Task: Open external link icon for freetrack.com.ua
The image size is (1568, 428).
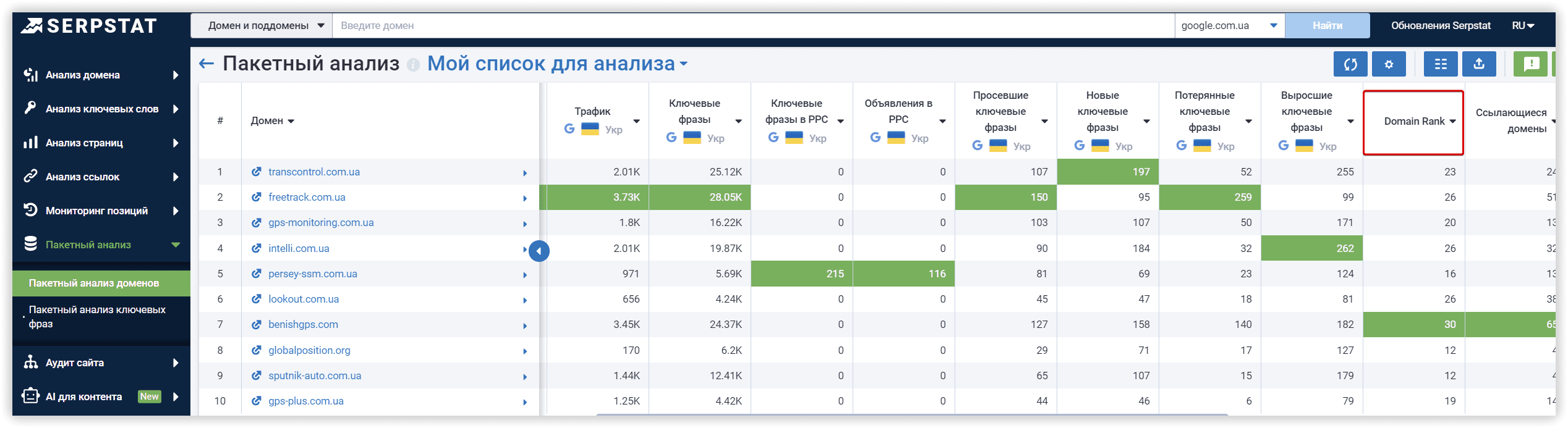Action: pyautogui.click(x=256, y=197)
